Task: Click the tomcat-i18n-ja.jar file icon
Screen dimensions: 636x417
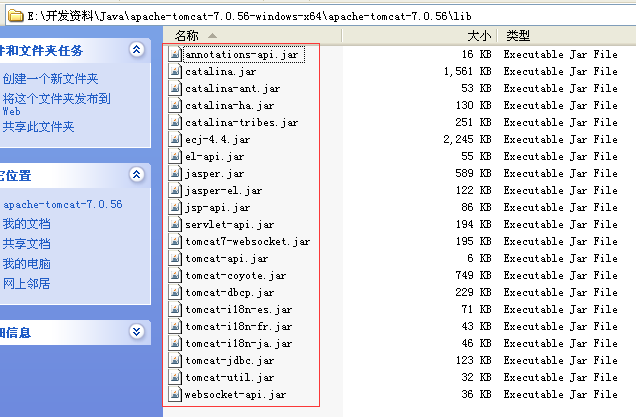Action: (x=175, y=344)
